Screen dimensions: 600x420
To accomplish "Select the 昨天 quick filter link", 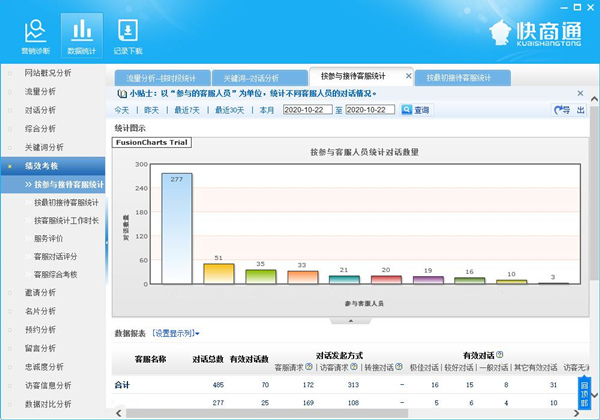I will tap(150, 110).
